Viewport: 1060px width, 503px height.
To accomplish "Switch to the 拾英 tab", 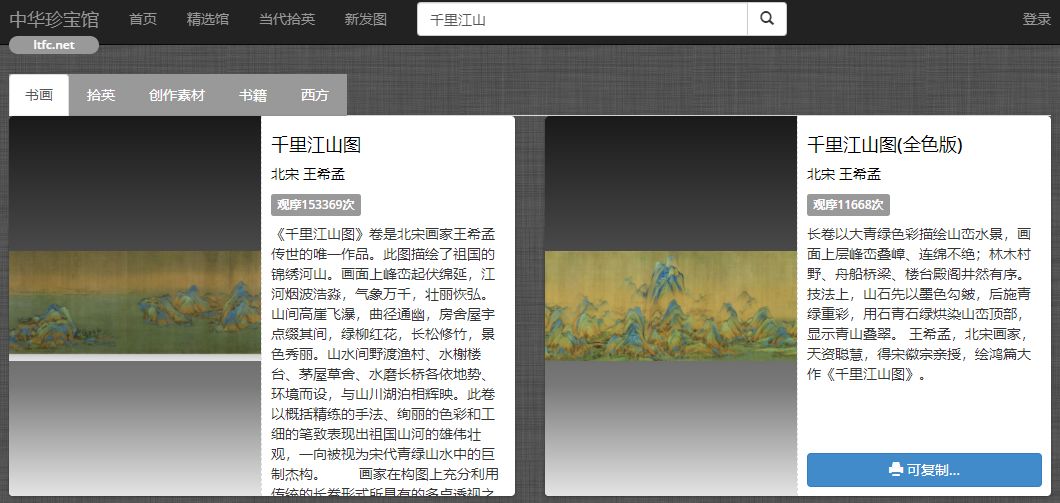I will pos(101,95).
